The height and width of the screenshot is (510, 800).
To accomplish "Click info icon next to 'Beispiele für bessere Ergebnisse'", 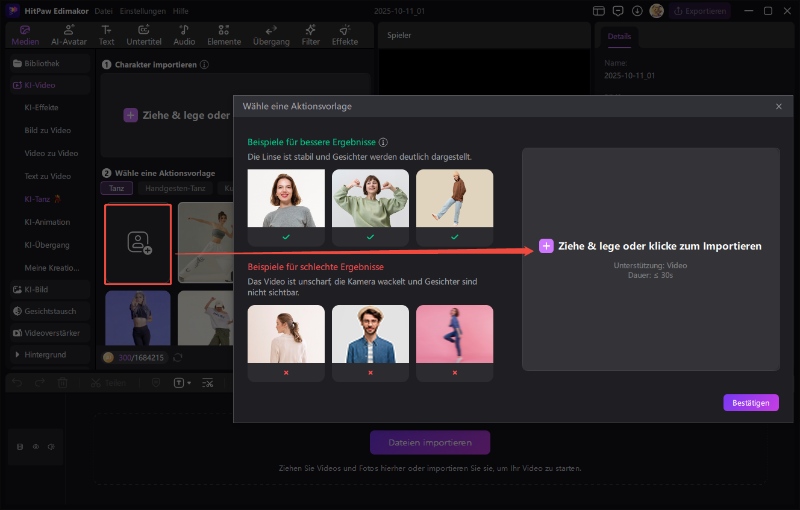I will (383, 143).
